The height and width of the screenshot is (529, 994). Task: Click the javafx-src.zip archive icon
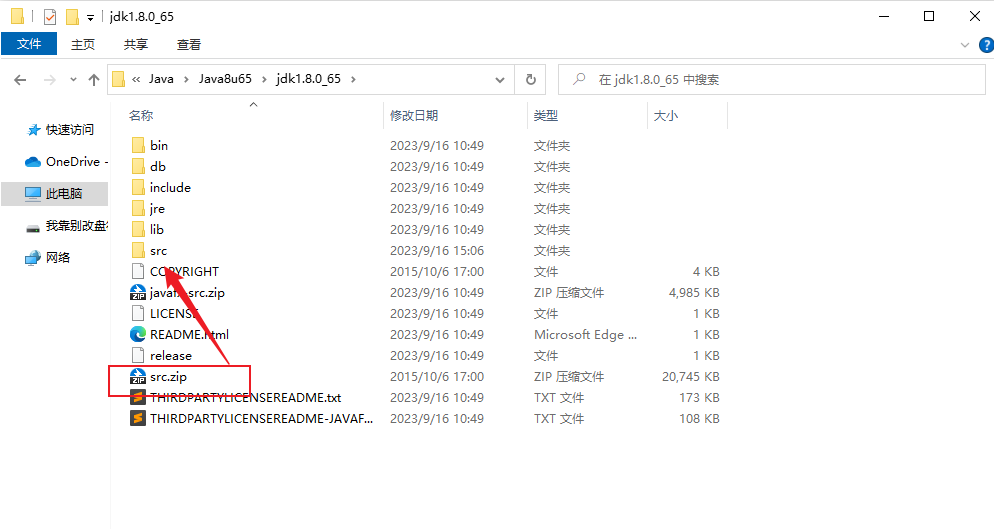[138, 292]
